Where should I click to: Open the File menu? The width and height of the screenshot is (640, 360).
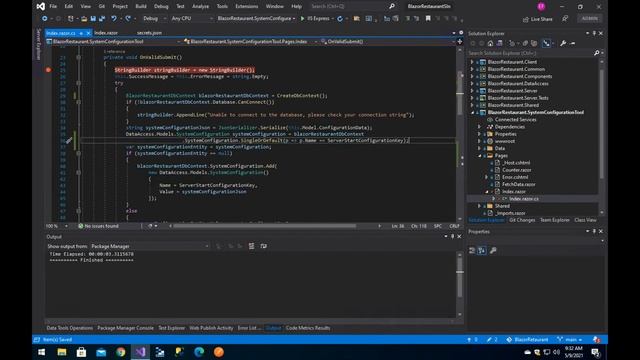coord(53,7)
